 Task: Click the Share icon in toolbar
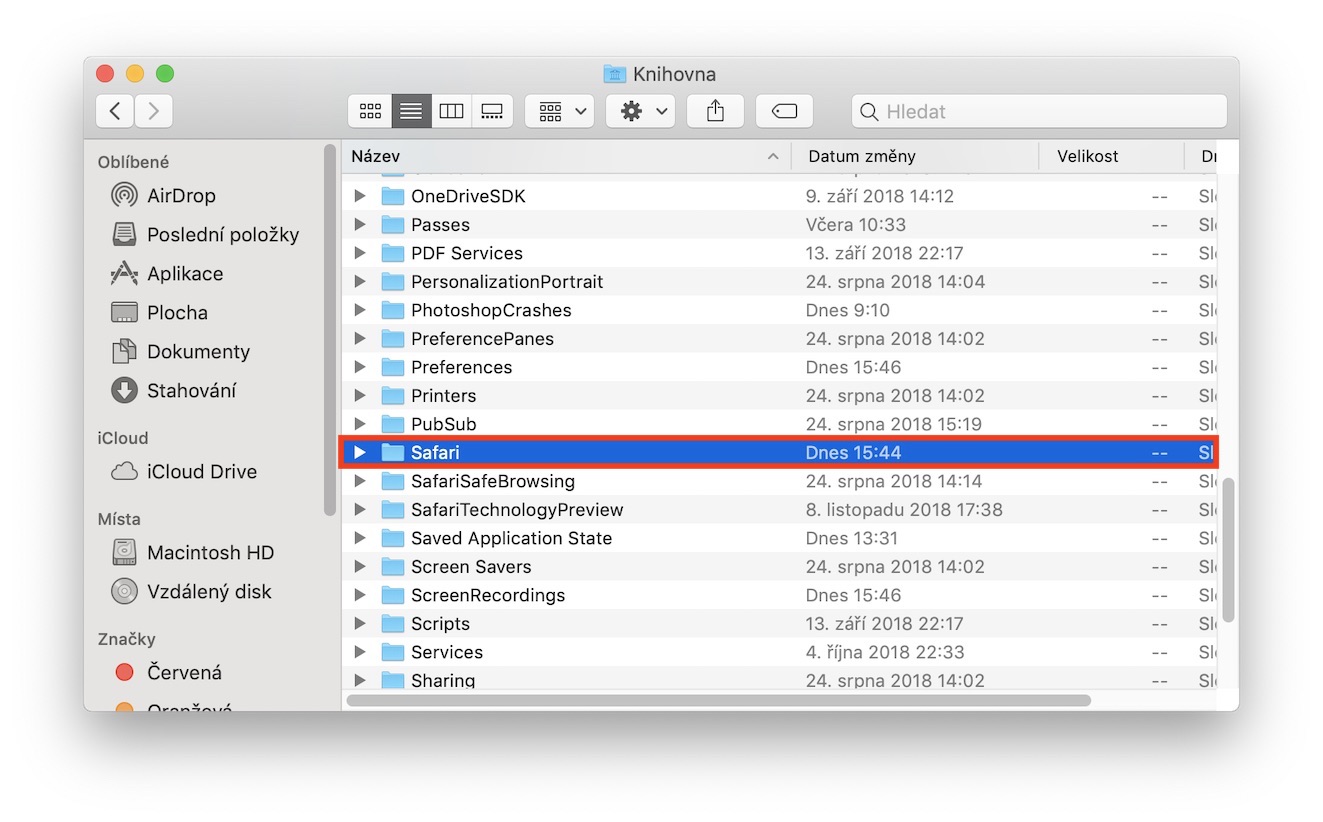click(715, 111)
